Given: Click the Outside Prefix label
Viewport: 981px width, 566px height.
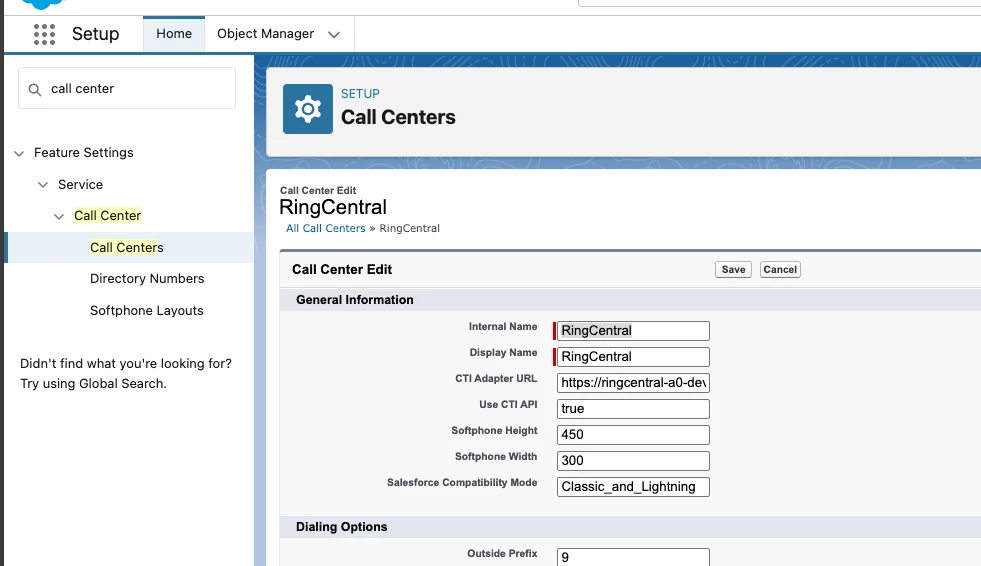Looking at the screenshot, I should [502, 553].
